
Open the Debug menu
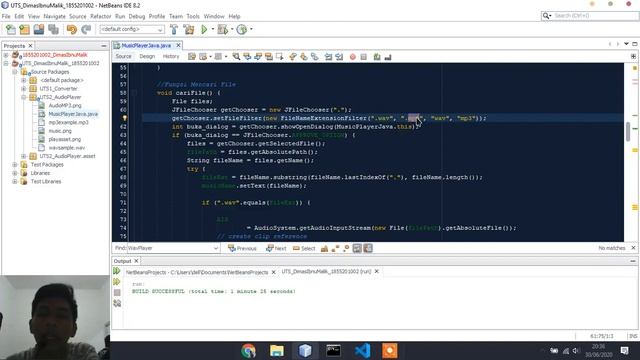point(137,16)
